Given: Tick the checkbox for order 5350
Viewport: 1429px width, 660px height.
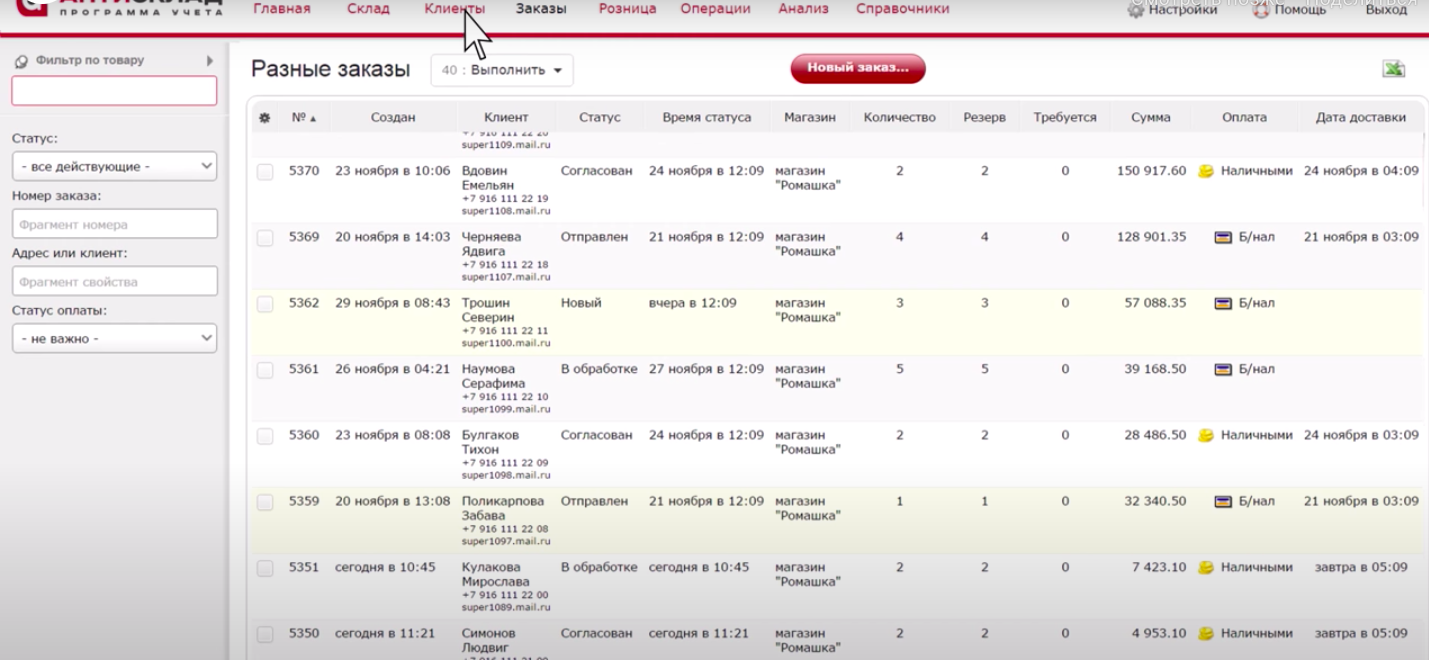Looking at the screenshot, I should 265,634.
